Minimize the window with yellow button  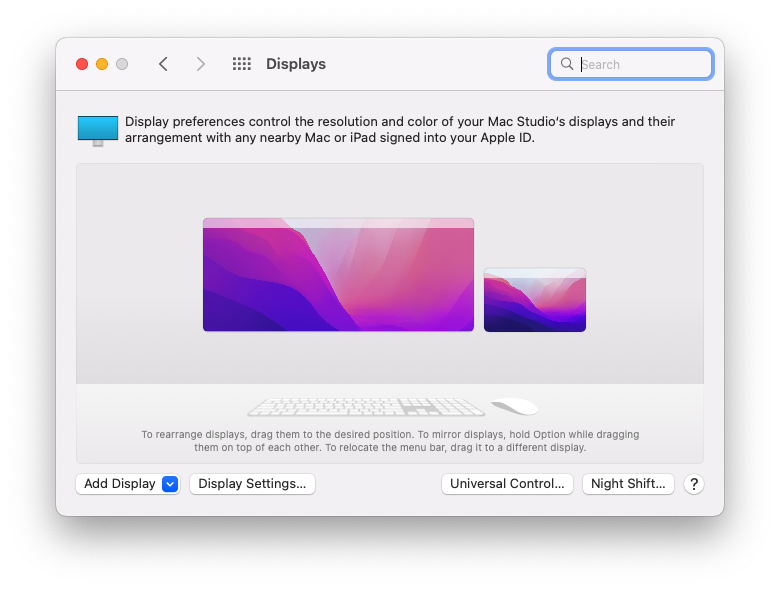(x=102, y=64)
